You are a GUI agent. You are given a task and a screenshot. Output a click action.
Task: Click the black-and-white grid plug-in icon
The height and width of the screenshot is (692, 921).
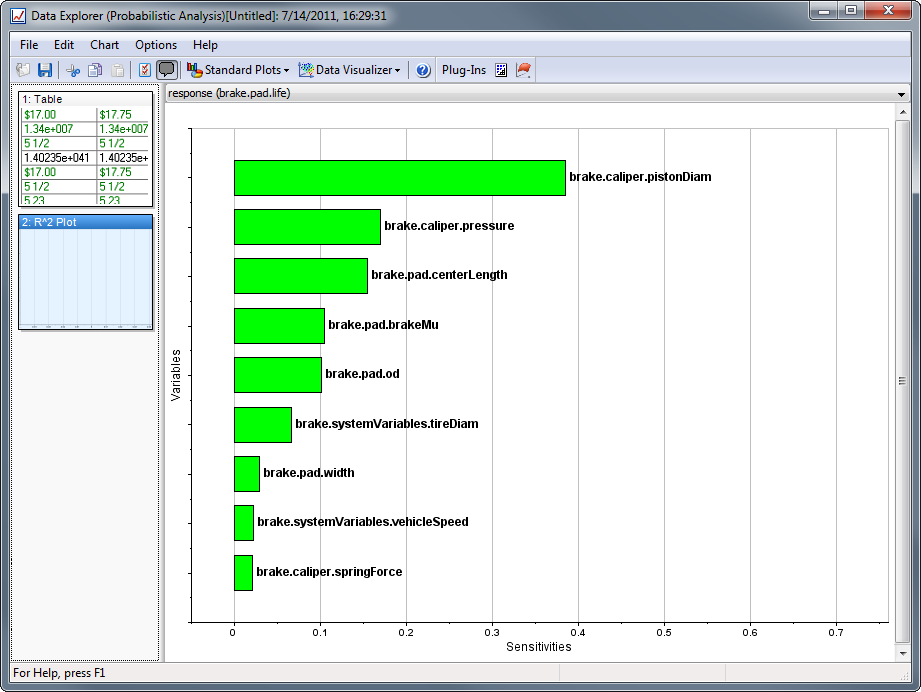point(502,70)
